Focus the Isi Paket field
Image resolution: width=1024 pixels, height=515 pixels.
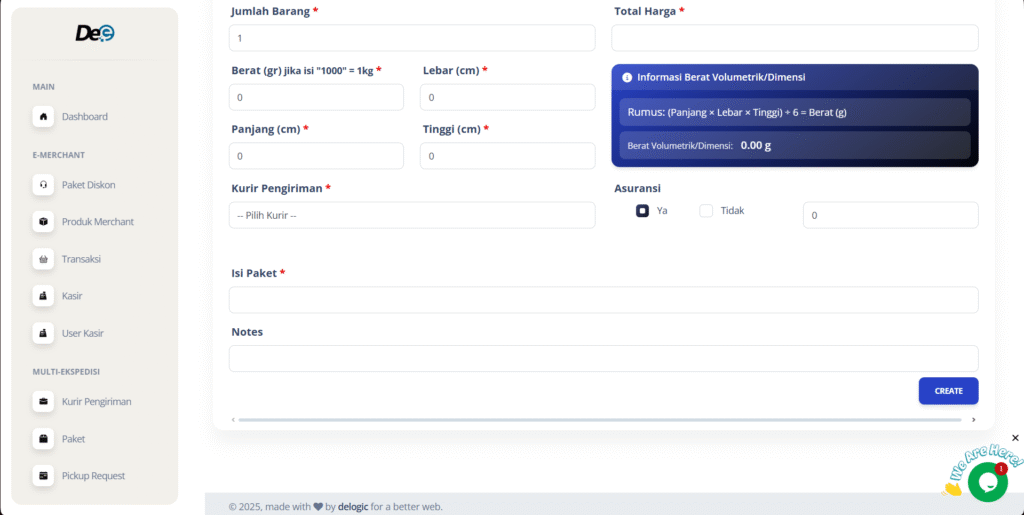[603, 300]
